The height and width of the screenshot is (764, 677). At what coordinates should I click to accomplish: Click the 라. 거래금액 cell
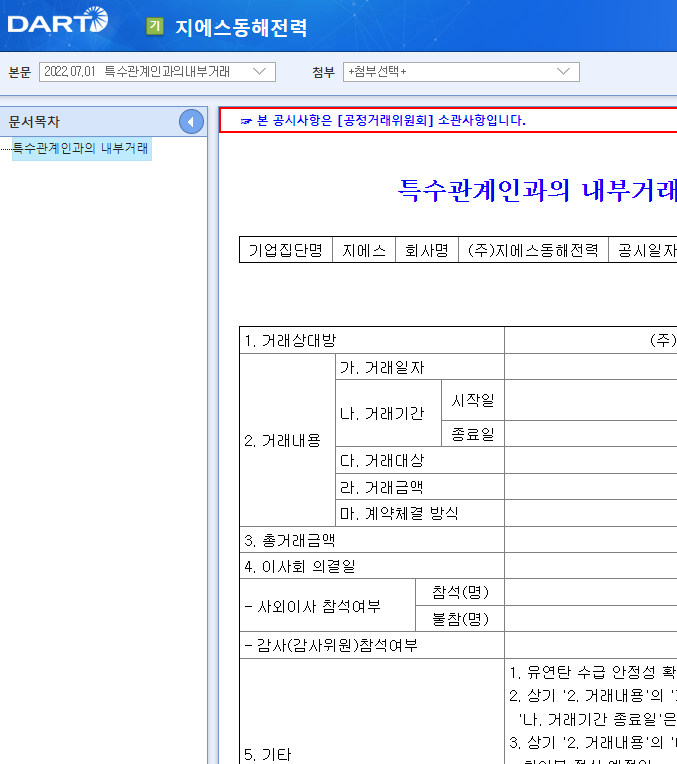pos(420,487)
